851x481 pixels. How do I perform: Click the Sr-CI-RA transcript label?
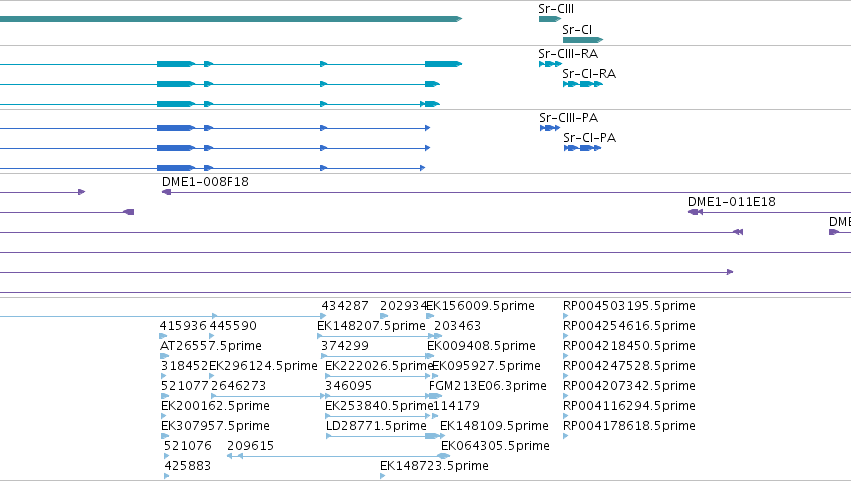click(x=589, y=74)
